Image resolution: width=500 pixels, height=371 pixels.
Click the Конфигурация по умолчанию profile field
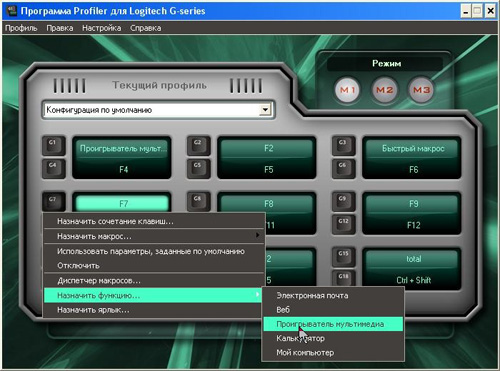[152, 110]
